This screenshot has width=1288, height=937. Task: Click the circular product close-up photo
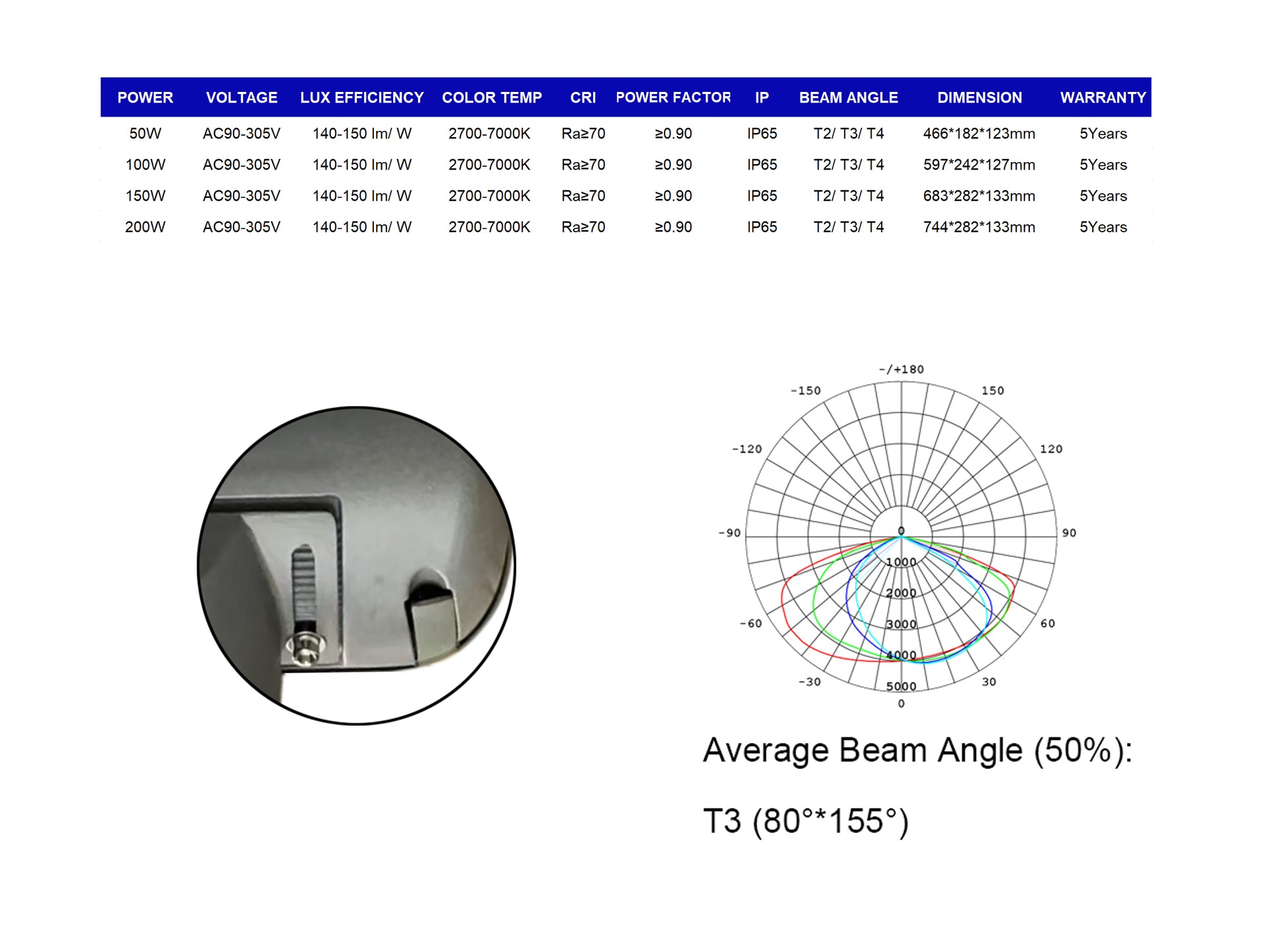tap(357, 566)
